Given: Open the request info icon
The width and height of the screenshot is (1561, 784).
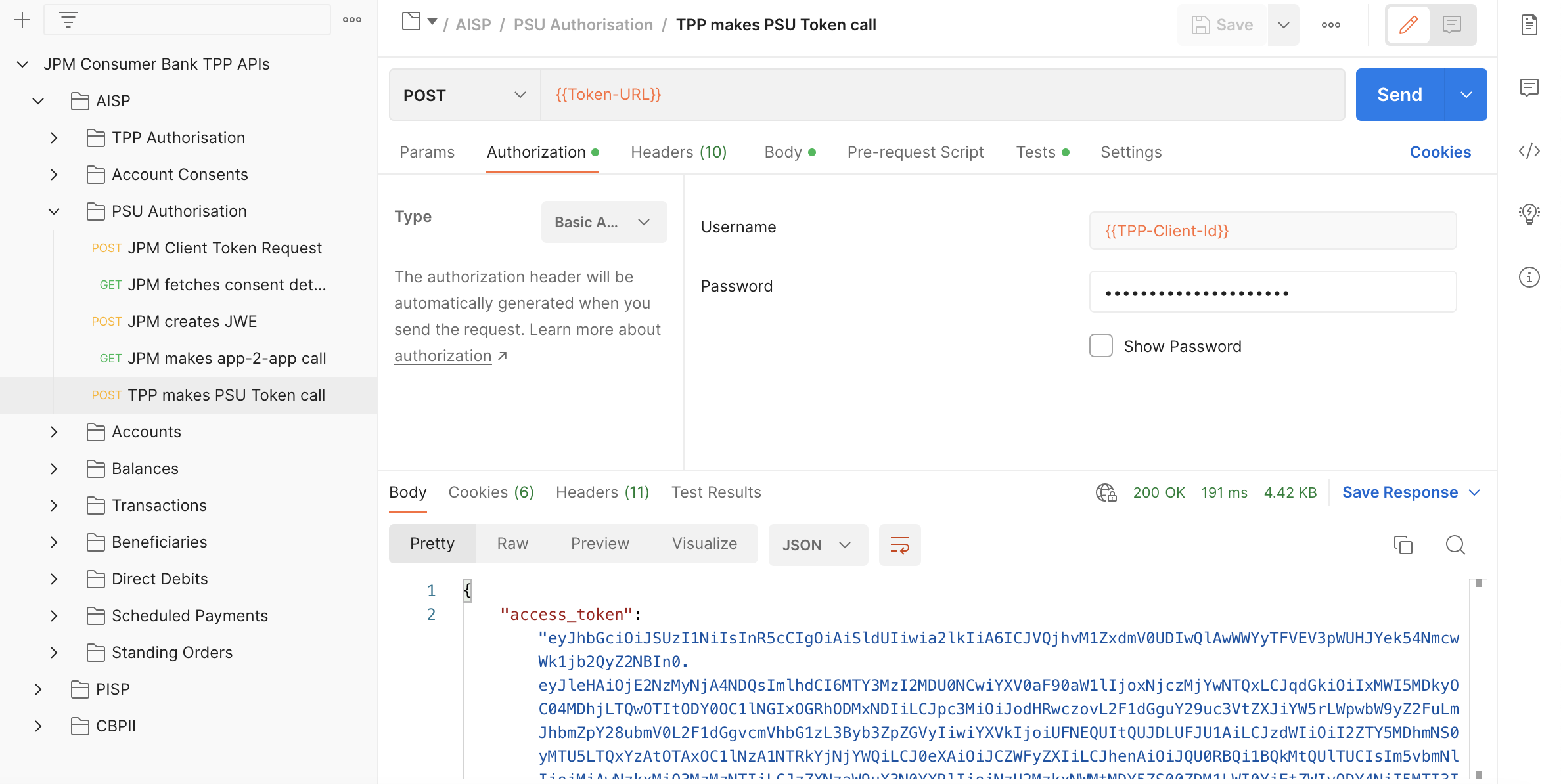Looking at the screenshot, I should (x=1529, y=277).
